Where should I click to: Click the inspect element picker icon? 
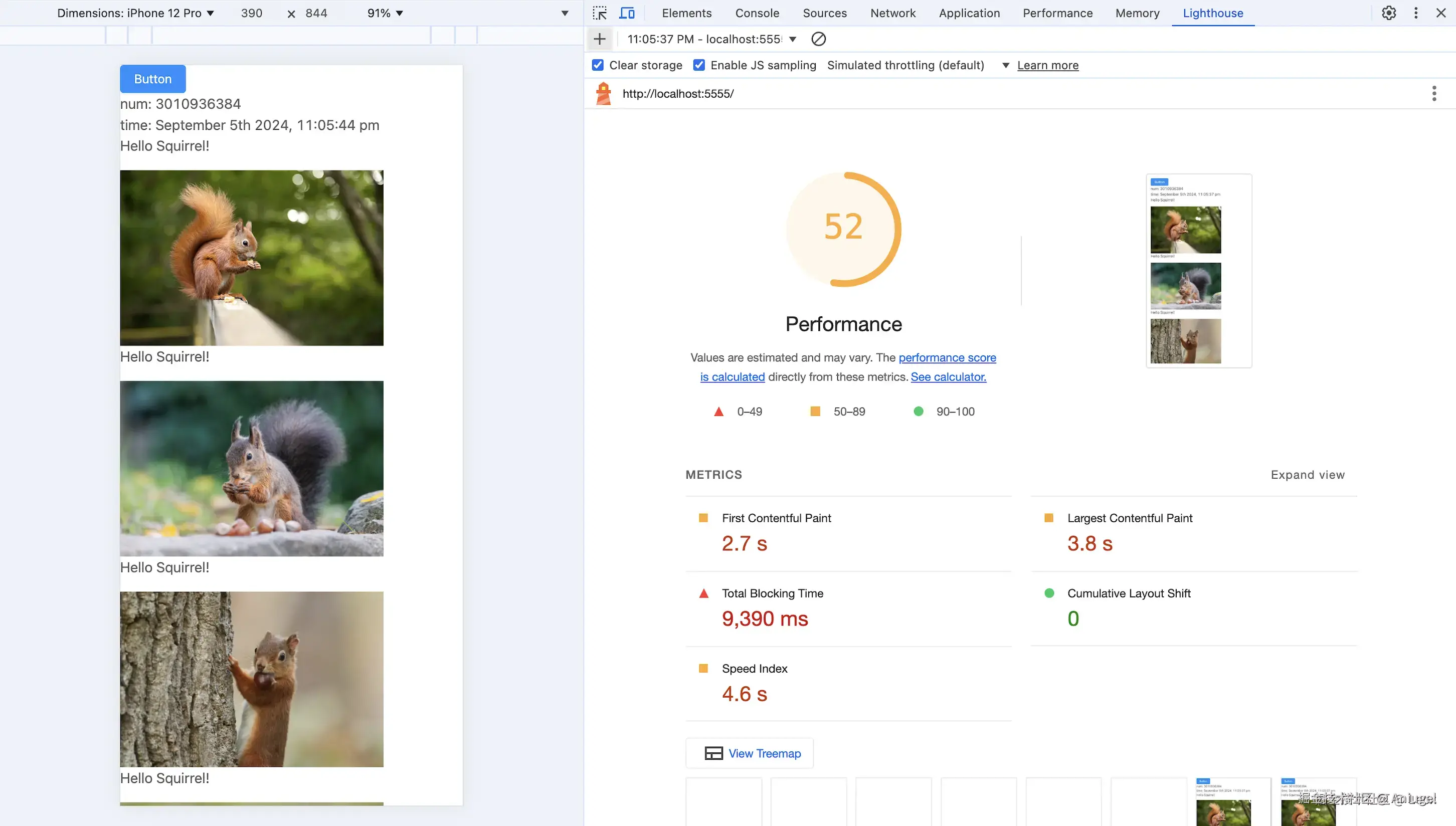(x=599, y=13)
